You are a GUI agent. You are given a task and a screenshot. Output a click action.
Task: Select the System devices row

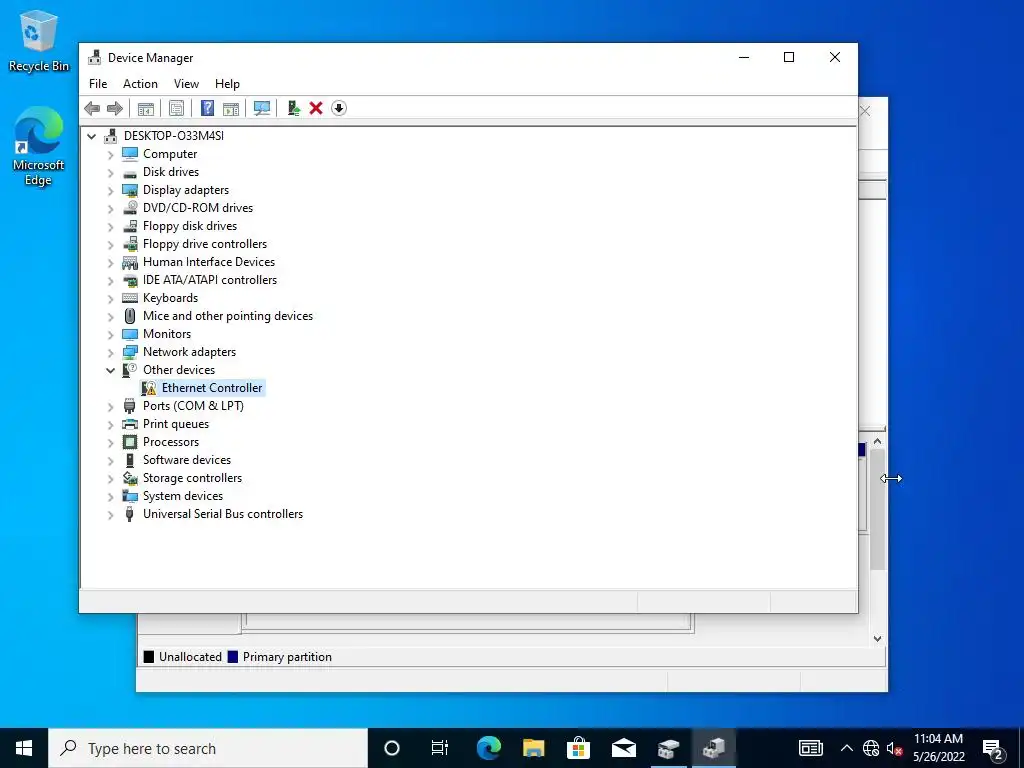[182, 496]
